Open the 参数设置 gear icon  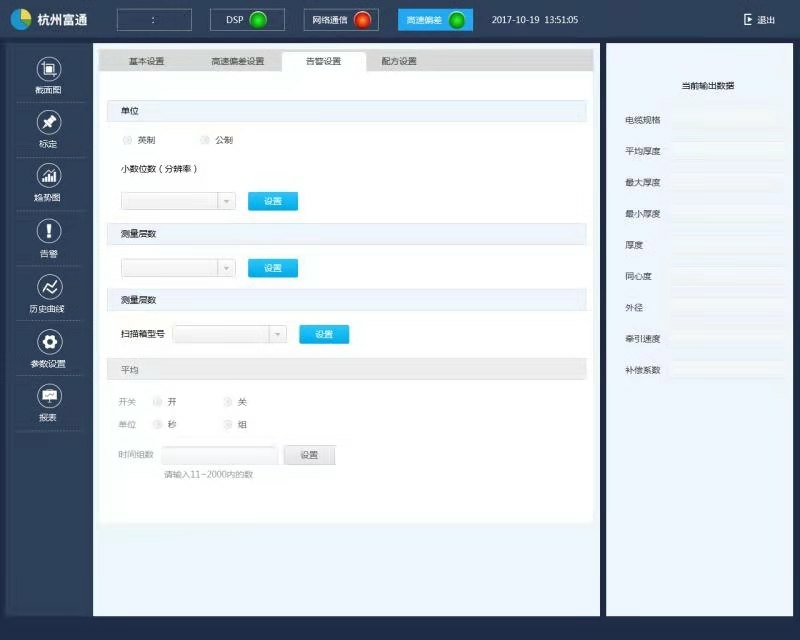coord(49,341)
